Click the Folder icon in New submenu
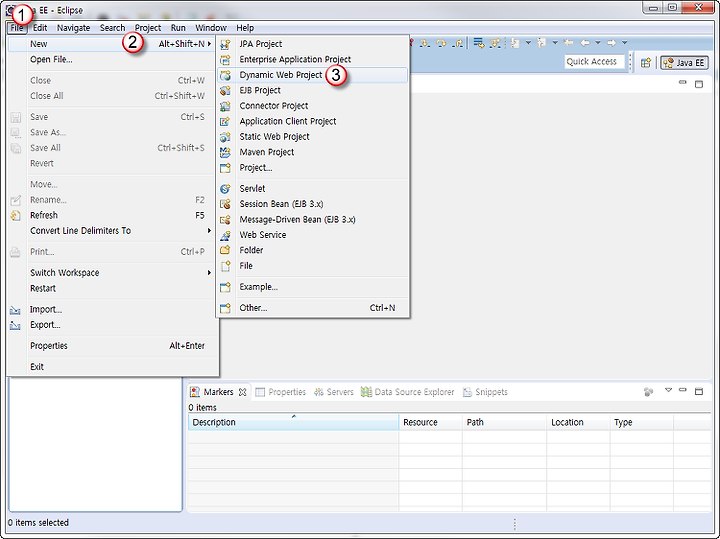 (x=225, y=250)
